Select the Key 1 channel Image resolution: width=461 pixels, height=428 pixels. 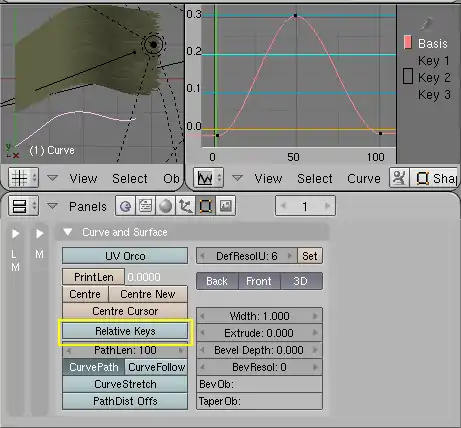point(434,61)
